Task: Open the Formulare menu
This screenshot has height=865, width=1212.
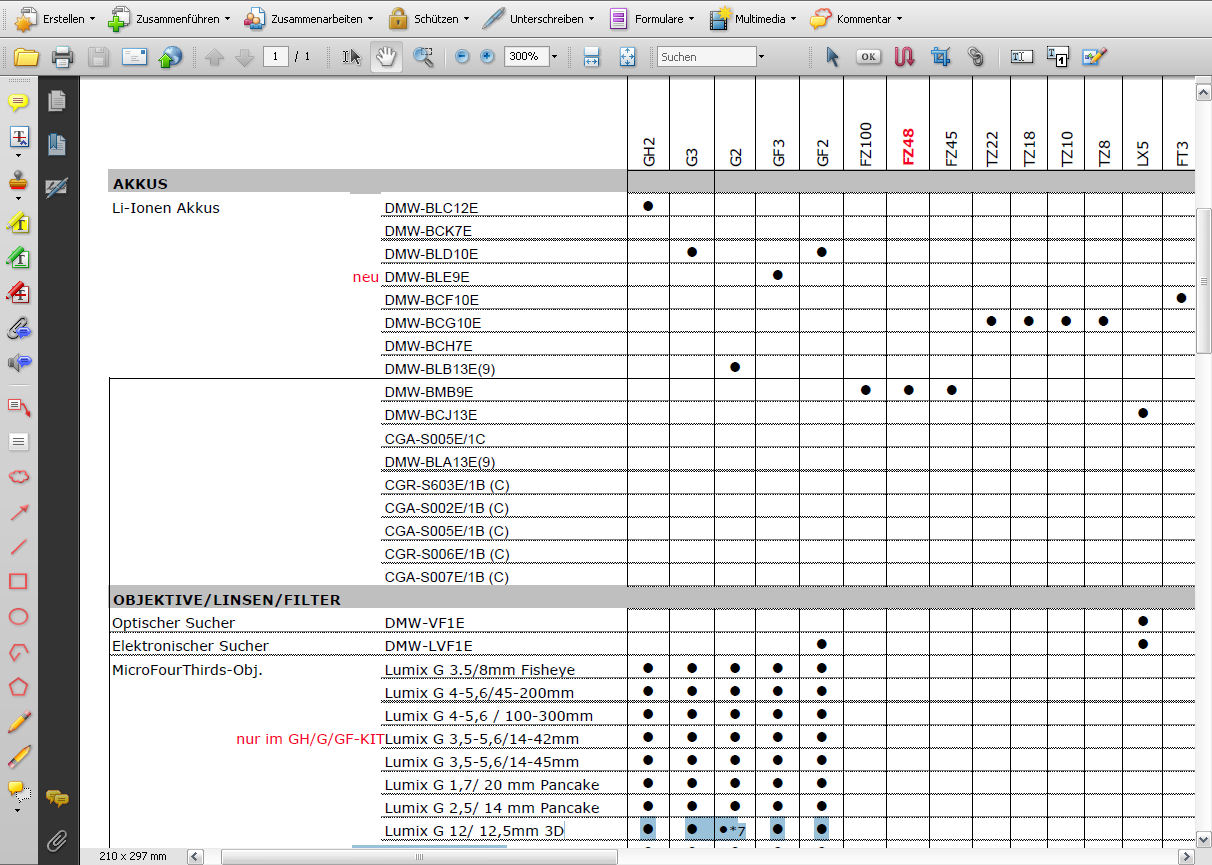Action: pos(652,18)
